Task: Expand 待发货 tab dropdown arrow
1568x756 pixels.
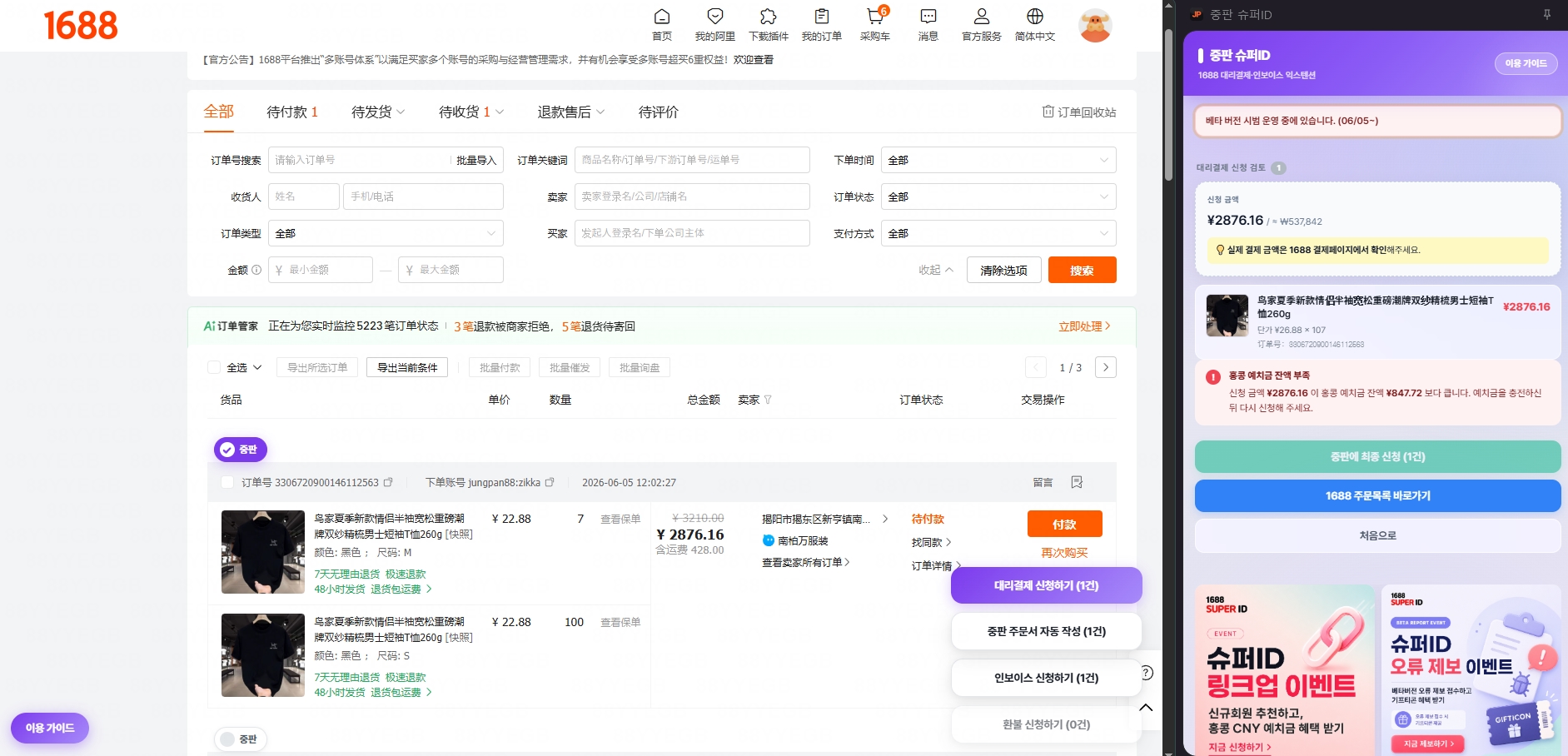Action: coord(401,112)
